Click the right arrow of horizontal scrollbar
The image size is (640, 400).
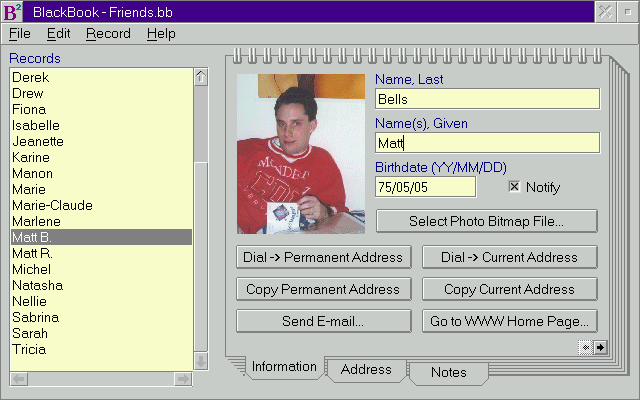[183, 379]
